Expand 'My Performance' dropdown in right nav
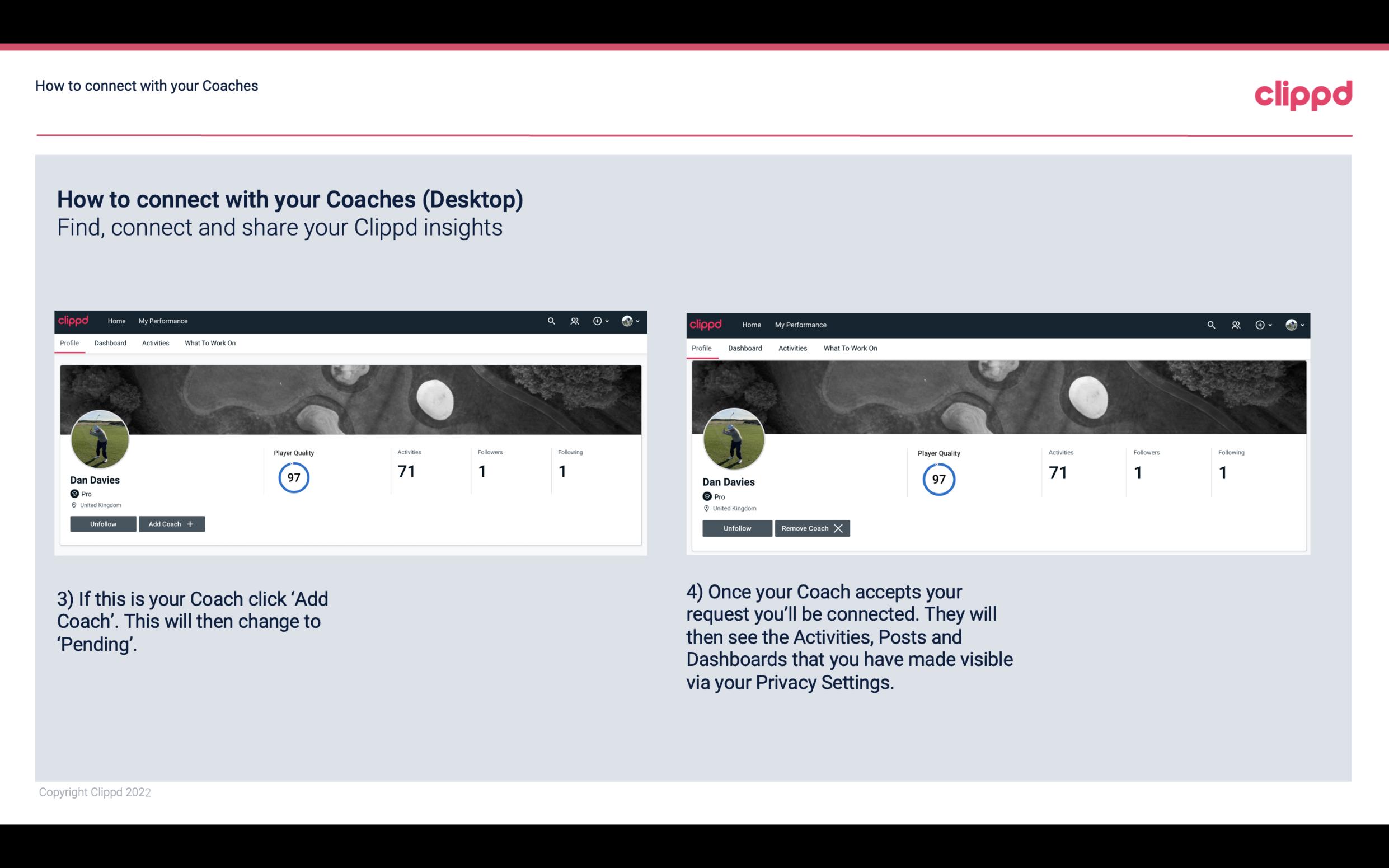The height and width of the screenshot is (868, 1389). point(801,324)
